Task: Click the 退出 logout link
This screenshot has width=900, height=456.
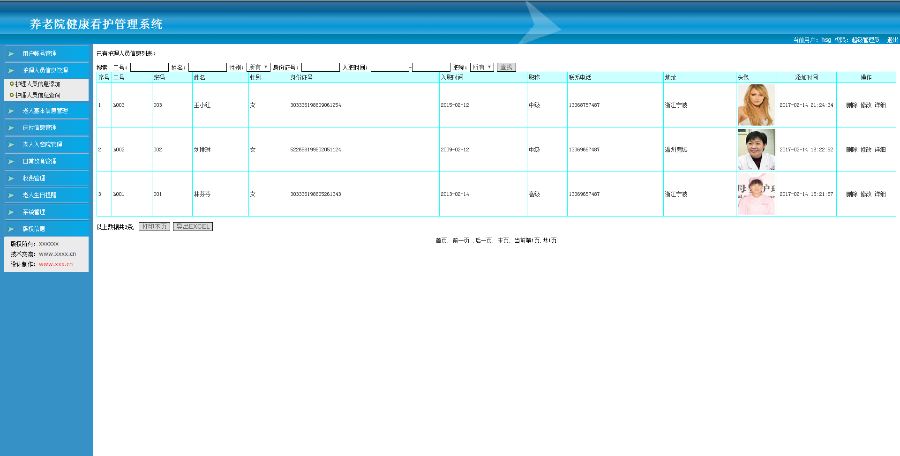Action: coord(892,40)
